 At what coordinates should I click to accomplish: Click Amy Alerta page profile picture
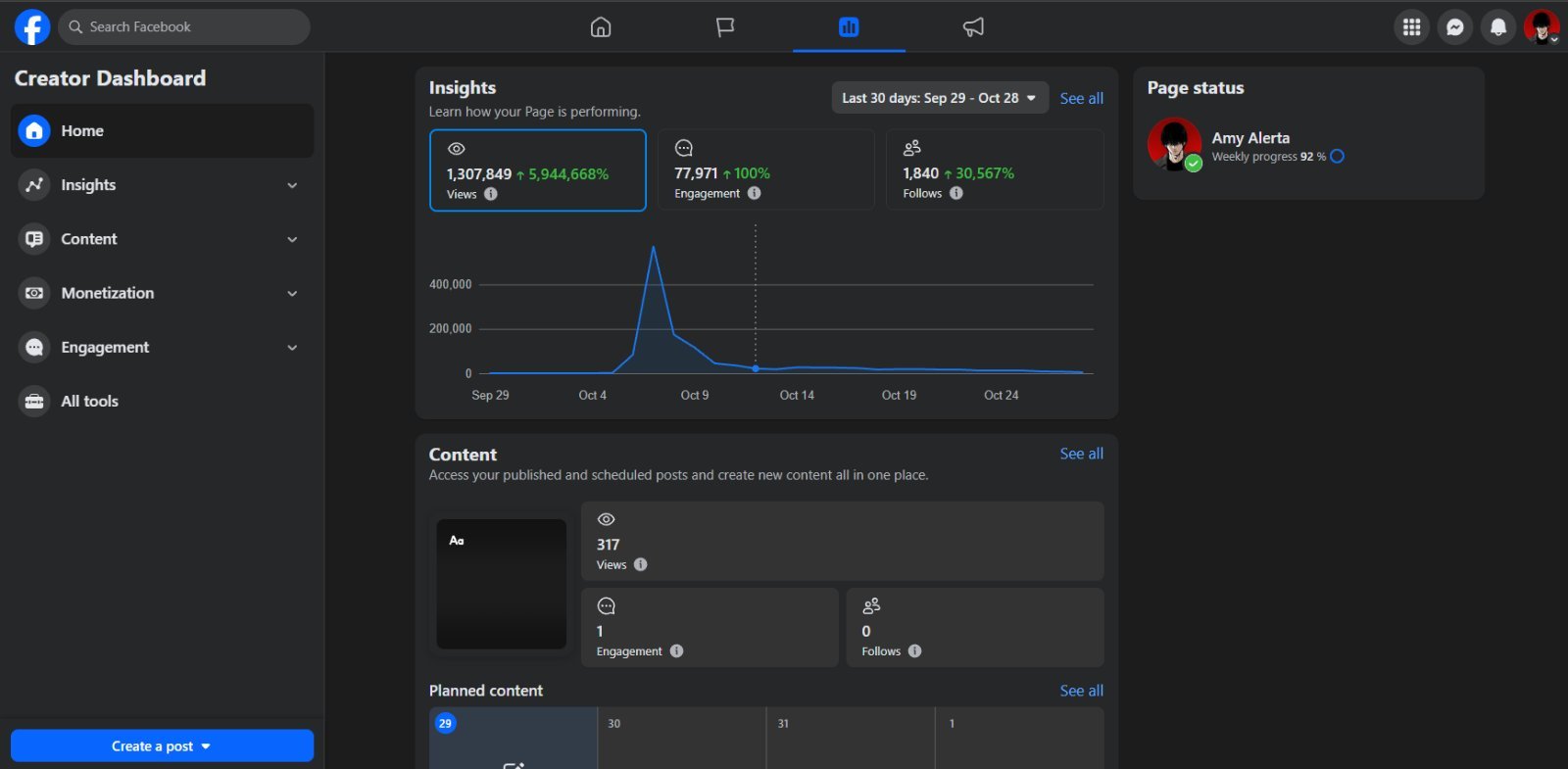pyautogui.click(x=1175, y=144)
